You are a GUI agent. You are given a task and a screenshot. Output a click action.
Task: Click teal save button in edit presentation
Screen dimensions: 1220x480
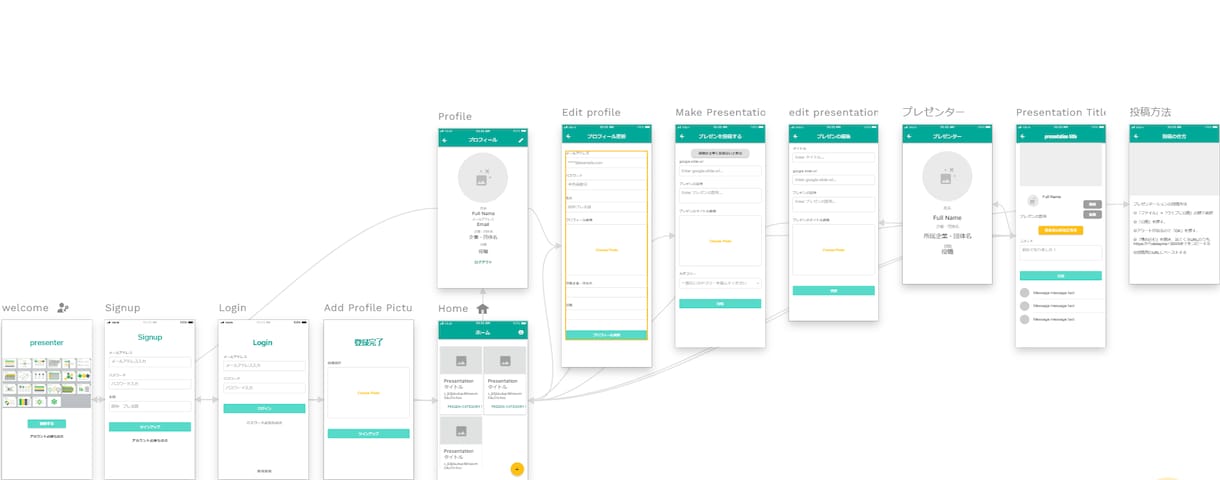(x=833, y=291)
